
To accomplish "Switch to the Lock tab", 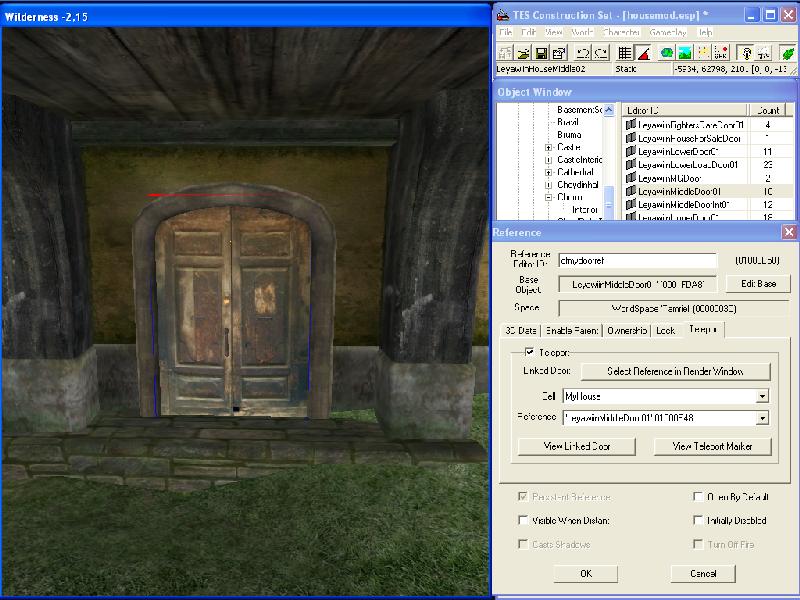I will click(665, 331).
